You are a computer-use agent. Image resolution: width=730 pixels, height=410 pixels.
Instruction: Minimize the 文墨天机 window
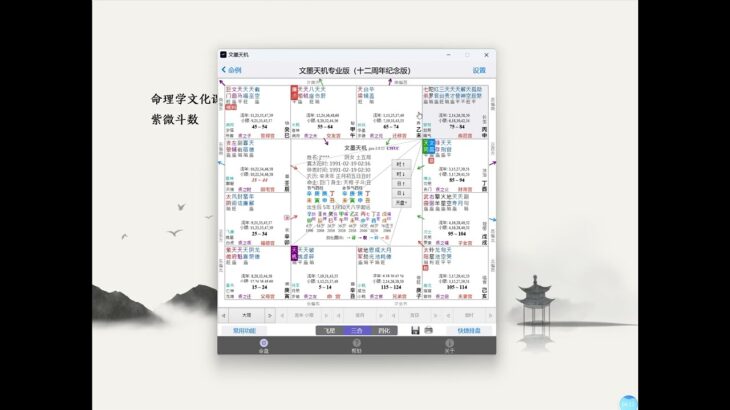click(448, 55)
